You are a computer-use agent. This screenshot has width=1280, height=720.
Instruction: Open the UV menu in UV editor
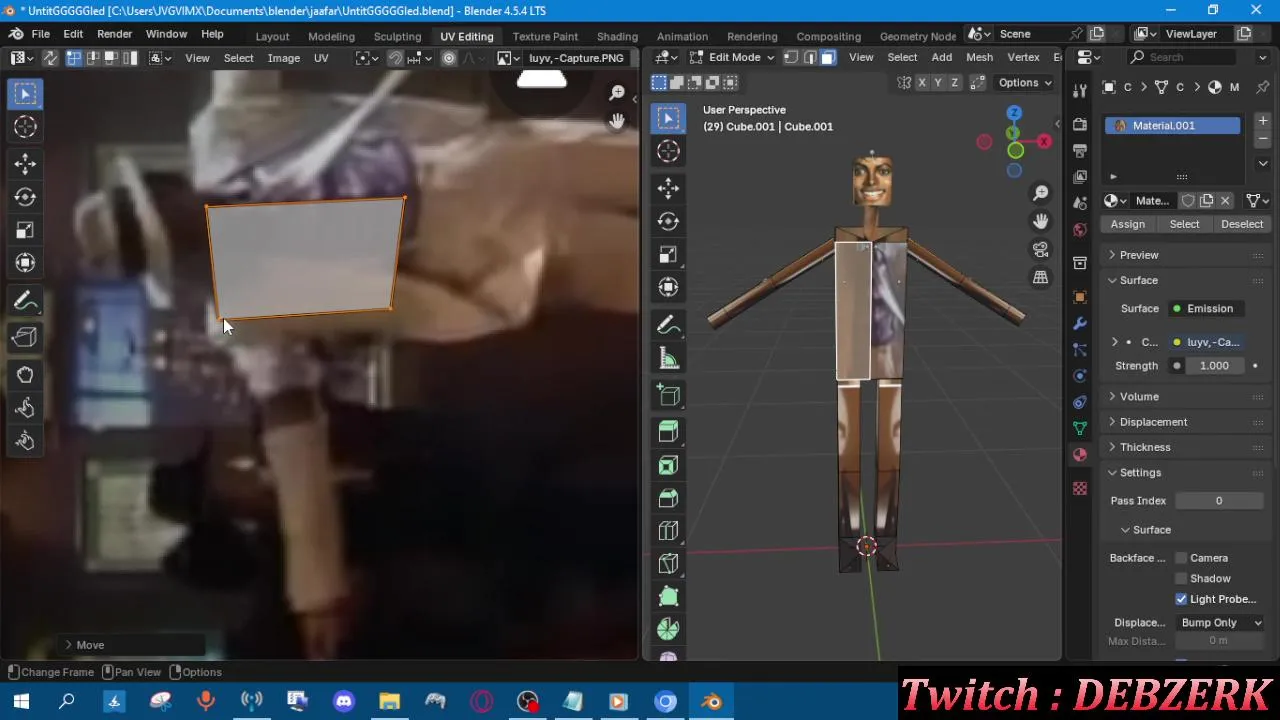(x=321, y=58)
